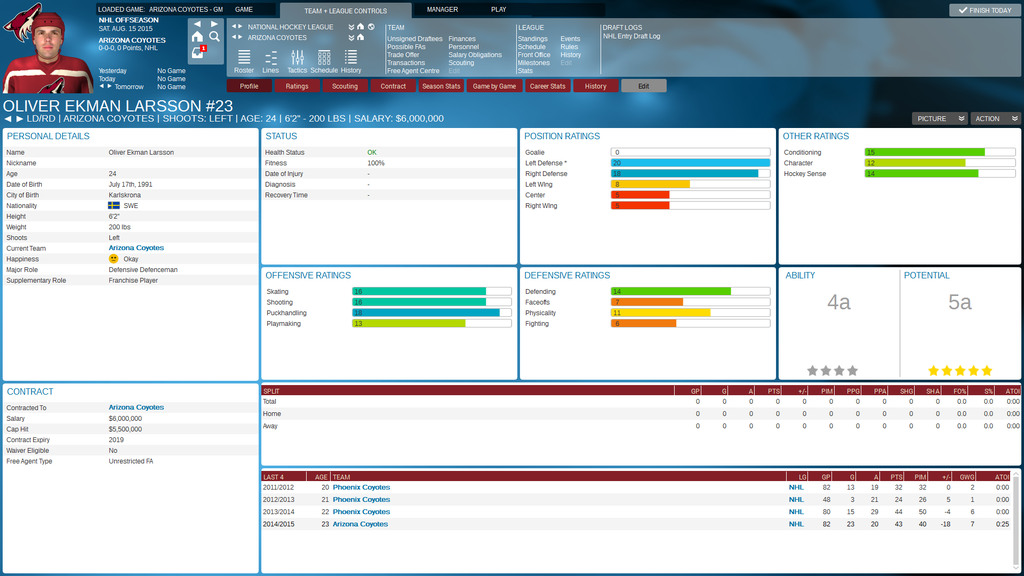Expand the National Hockey League dropdown chevron

[351, 27]
